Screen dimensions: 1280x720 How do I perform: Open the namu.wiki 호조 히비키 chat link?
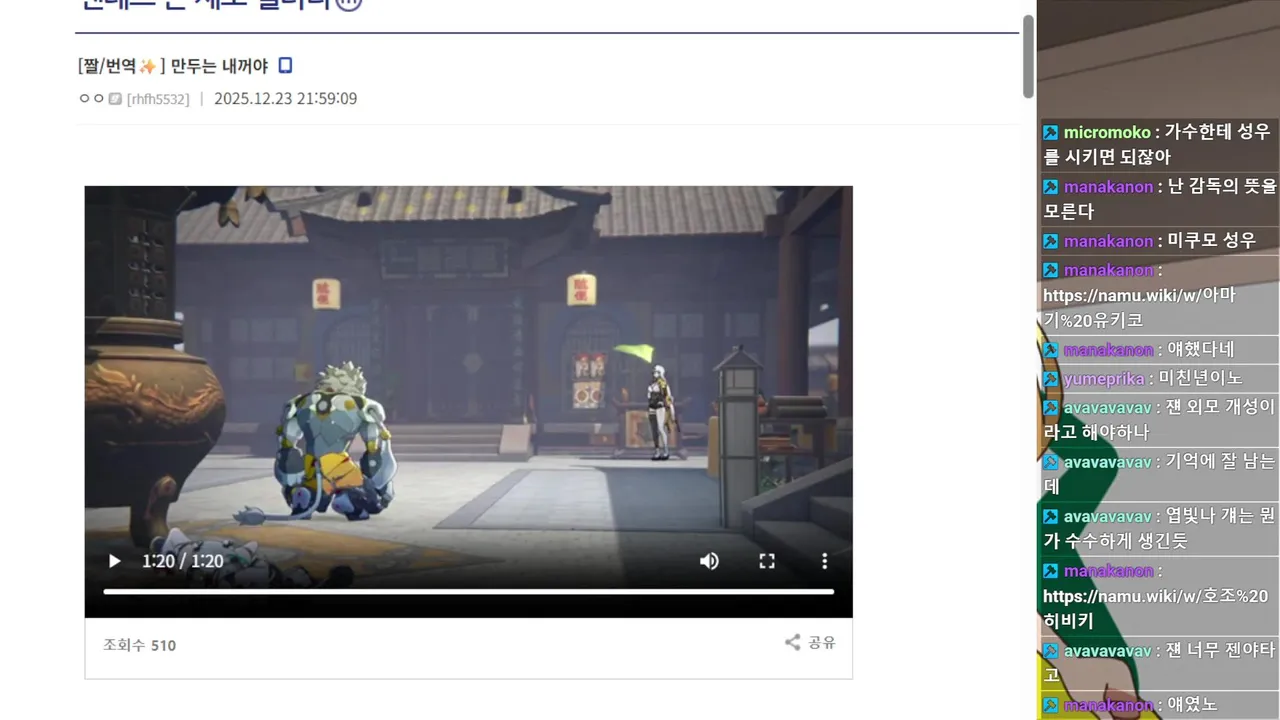pos(1155,609)
